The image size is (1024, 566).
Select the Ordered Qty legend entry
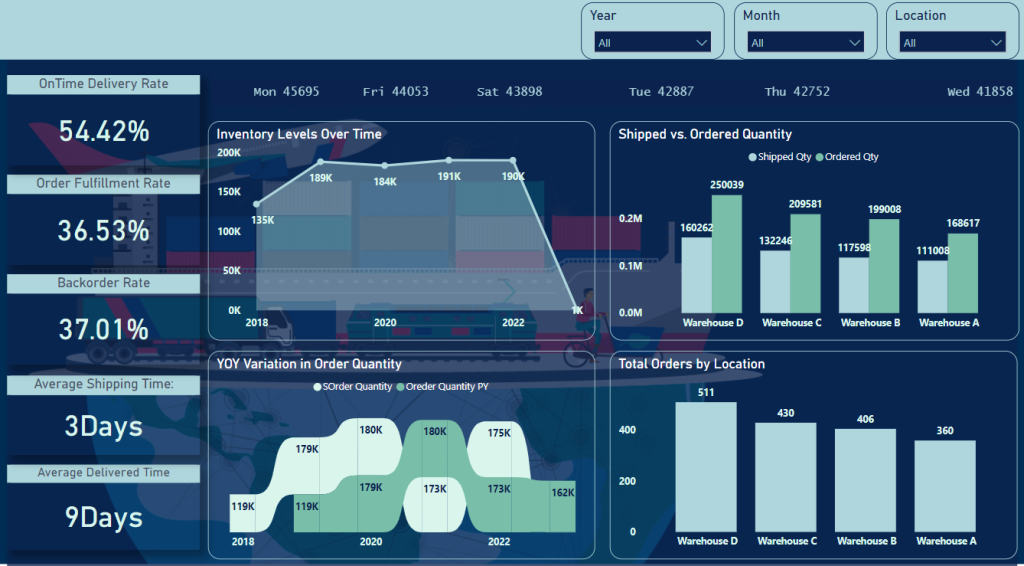(820, 157)
